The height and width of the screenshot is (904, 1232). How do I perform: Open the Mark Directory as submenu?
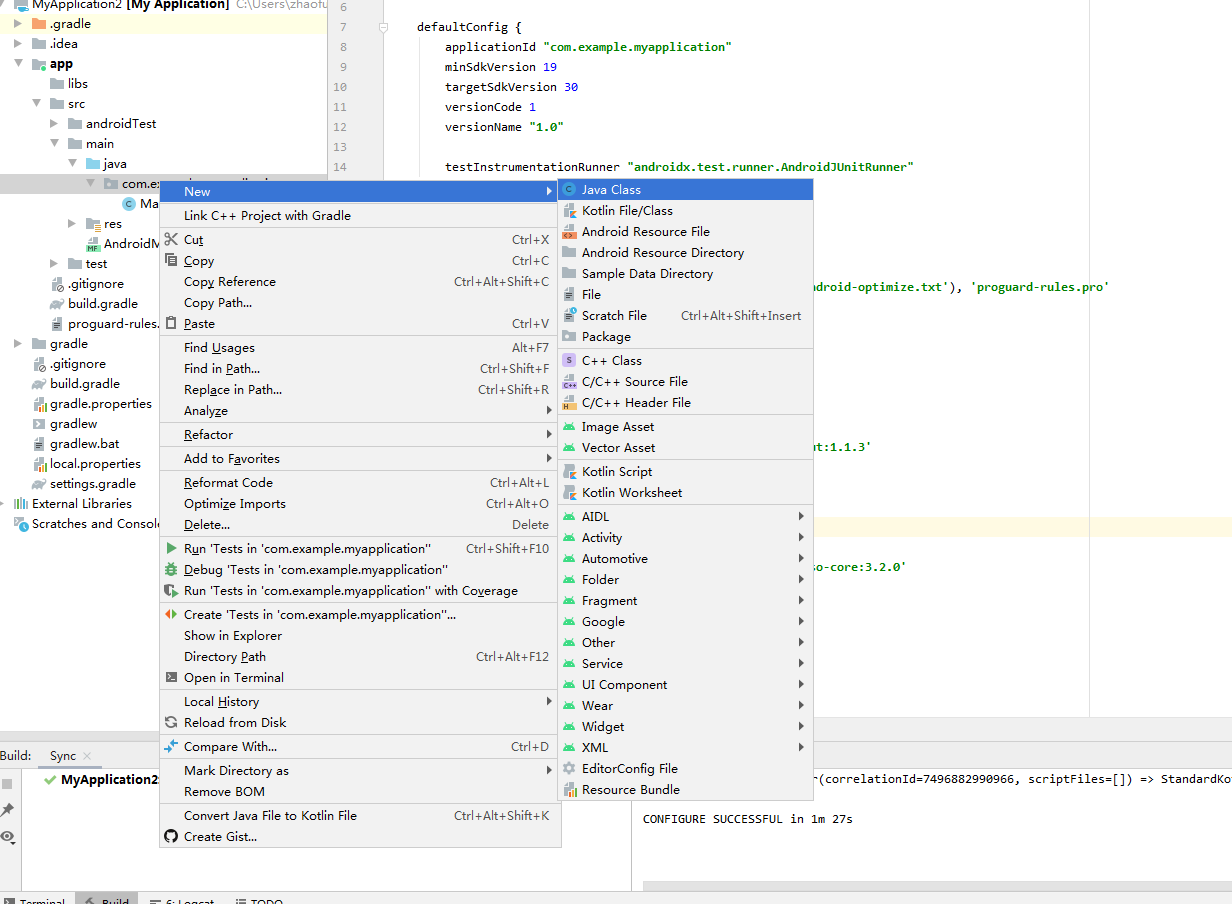(x=360, y=770)
